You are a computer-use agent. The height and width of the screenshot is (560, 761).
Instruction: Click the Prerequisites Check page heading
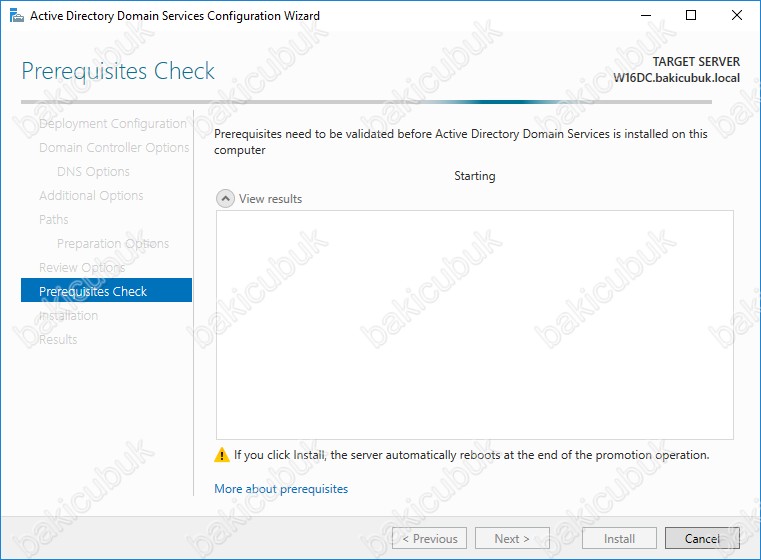coord(118,71)
